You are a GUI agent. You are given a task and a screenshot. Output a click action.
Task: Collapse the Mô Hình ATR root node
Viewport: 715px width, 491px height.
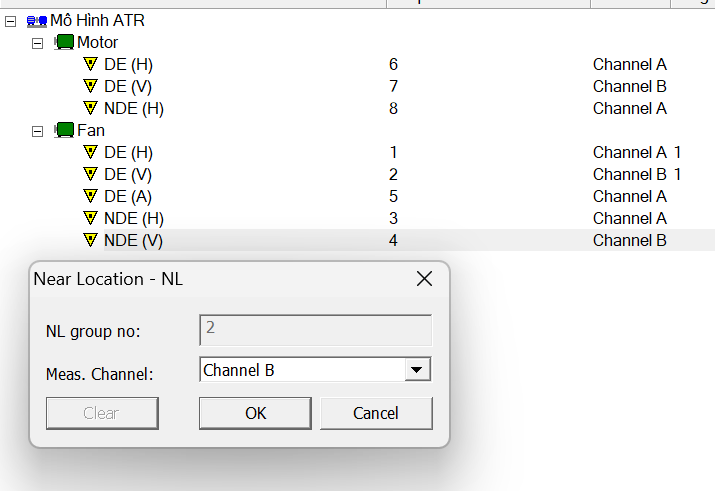tap(10, 21)
